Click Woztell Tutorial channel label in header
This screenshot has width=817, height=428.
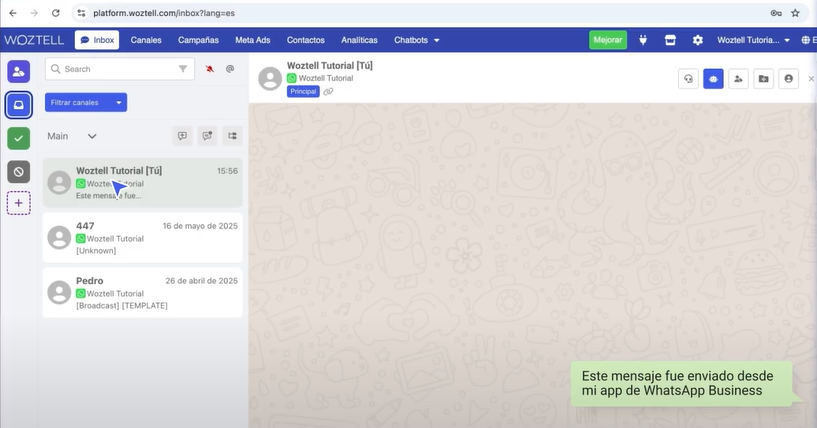point(326,78)
